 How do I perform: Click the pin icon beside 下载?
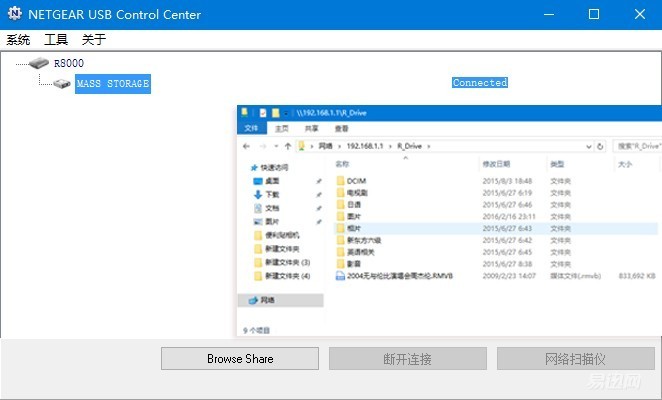click(319, 195)
